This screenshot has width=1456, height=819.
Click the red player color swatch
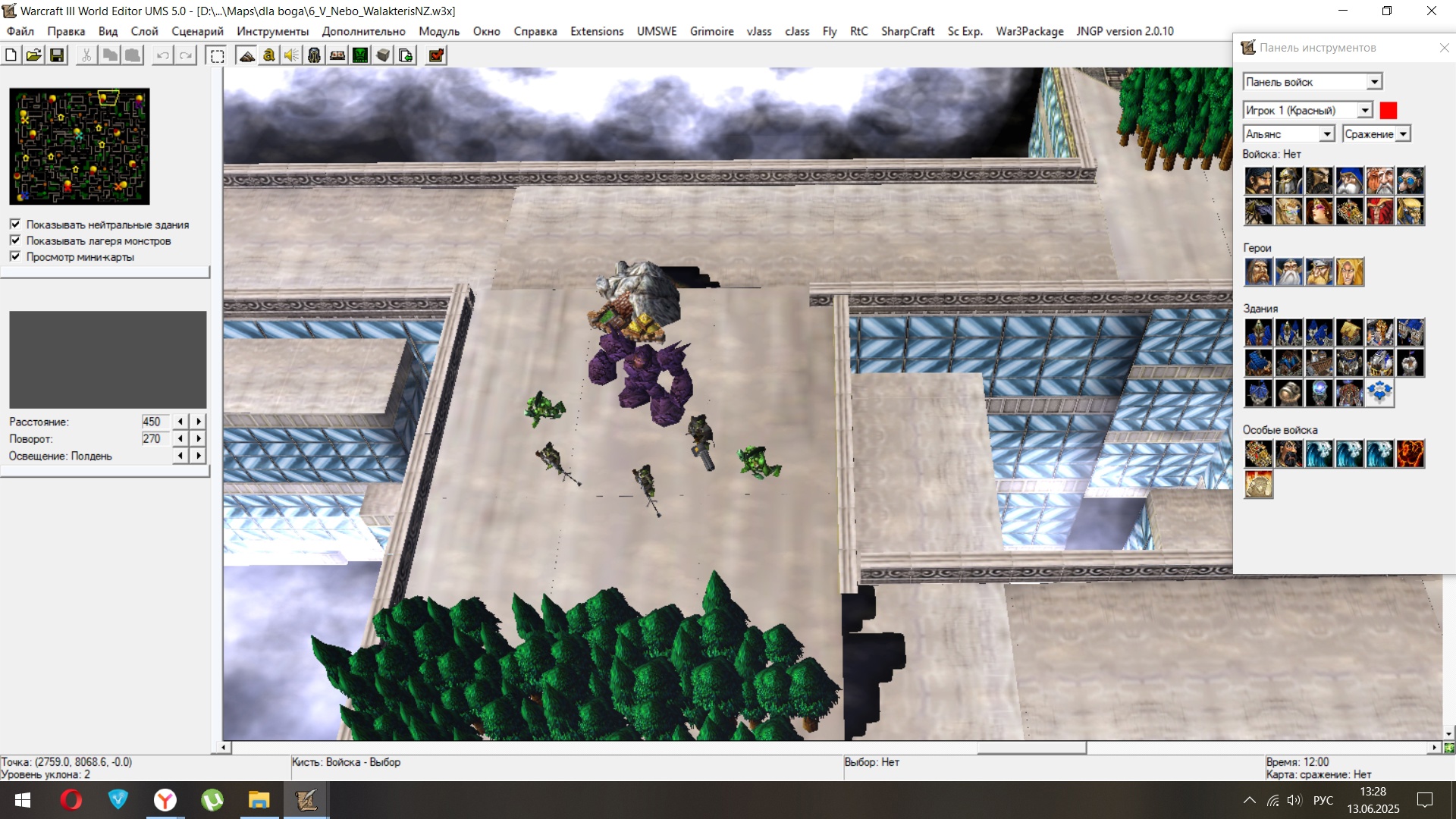tap(1389, 111)
